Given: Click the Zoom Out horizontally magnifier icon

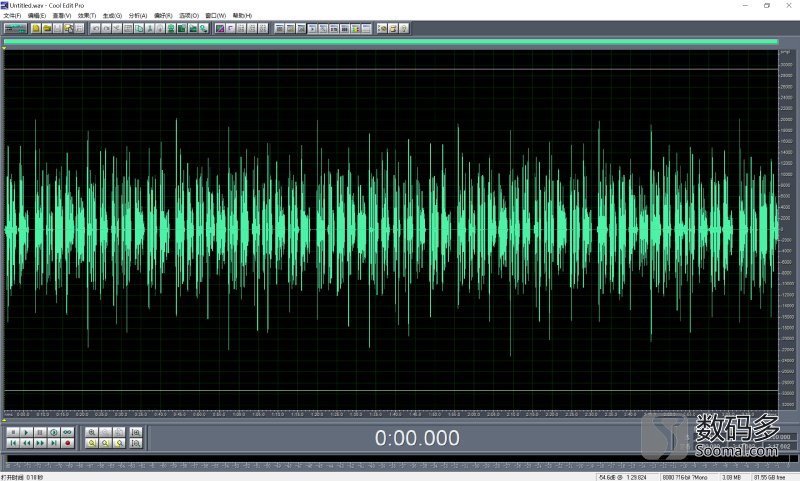Looking at the screenshot, I should 105,432.
